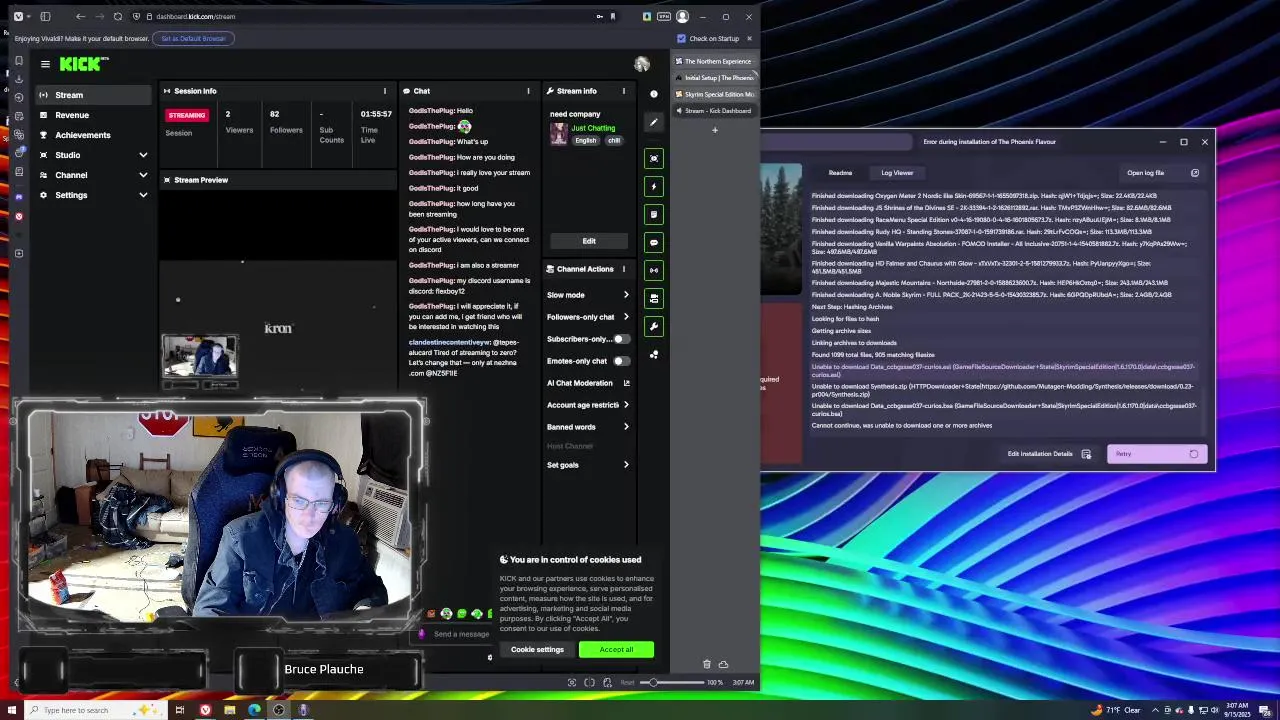Open the Channel Actions options menu
The image size is (1280, 720).
[x=623, y=269]
